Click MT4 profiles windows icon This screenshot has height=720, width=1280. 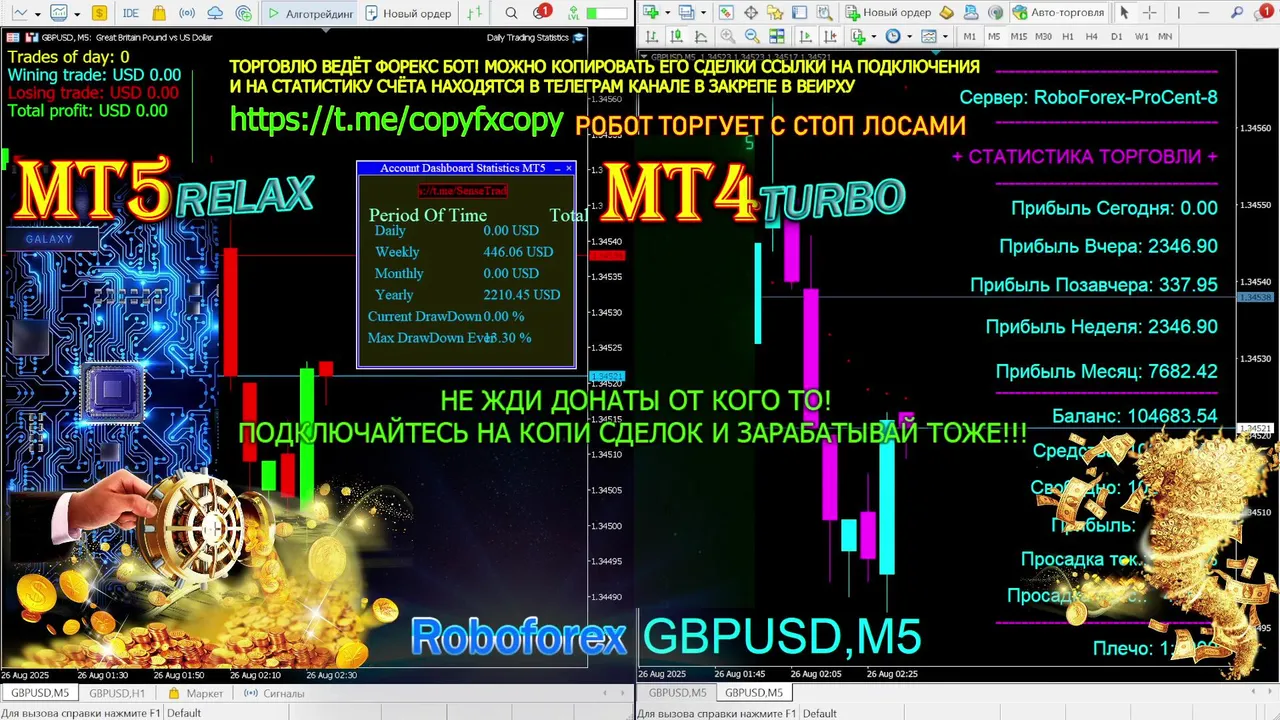pos(686,12)
